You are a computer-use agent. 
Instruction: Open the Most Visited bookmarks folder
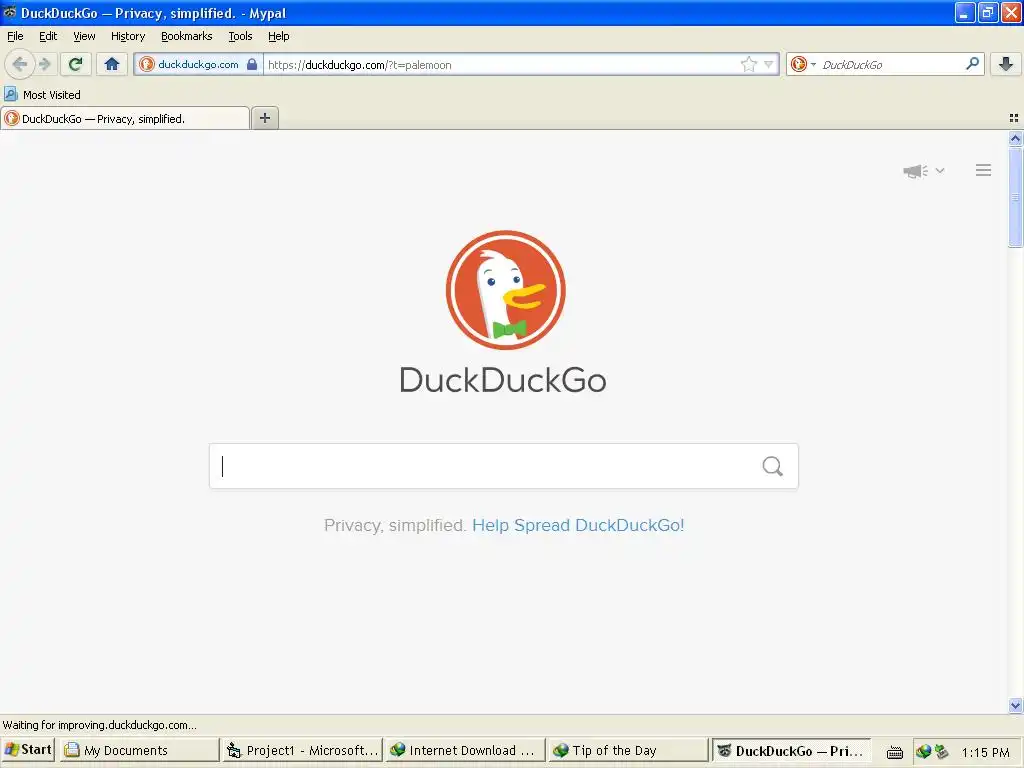coord(42,95)
